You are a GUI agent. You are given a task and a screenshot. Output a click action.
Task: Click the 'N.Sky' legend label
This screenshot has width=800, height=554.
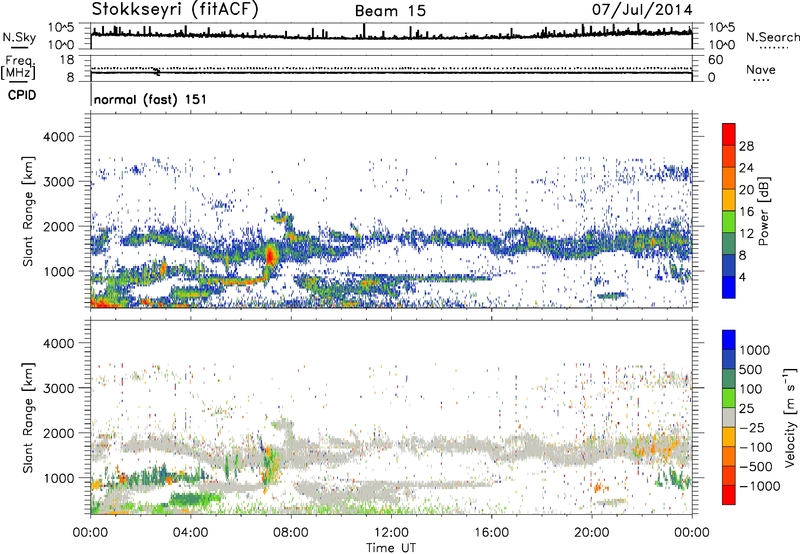tap(19, 37)
